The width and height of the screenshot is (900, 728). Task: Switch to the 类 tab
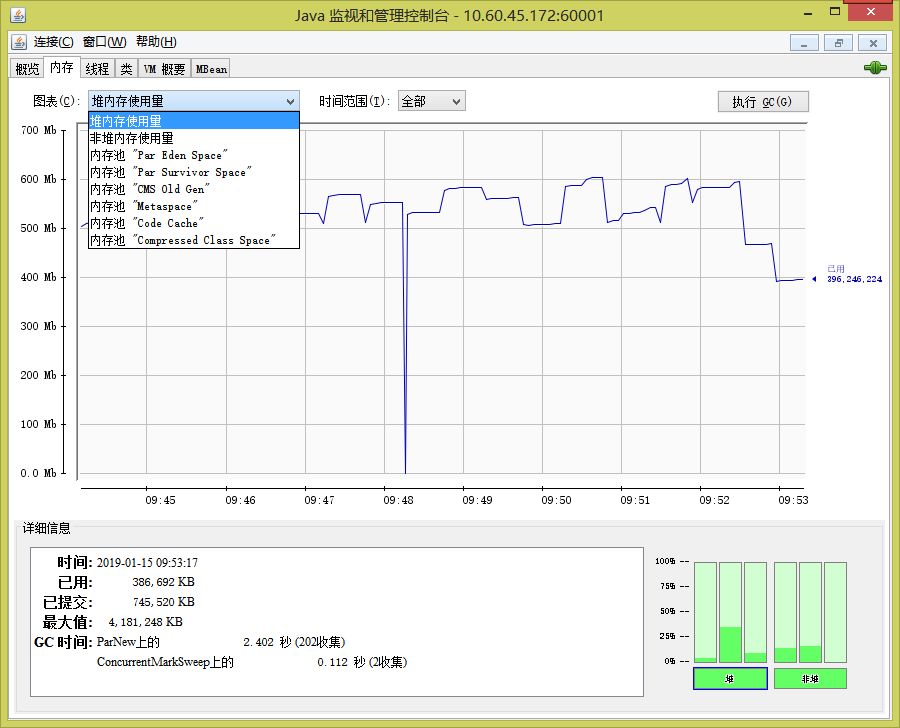pos(126,69)
